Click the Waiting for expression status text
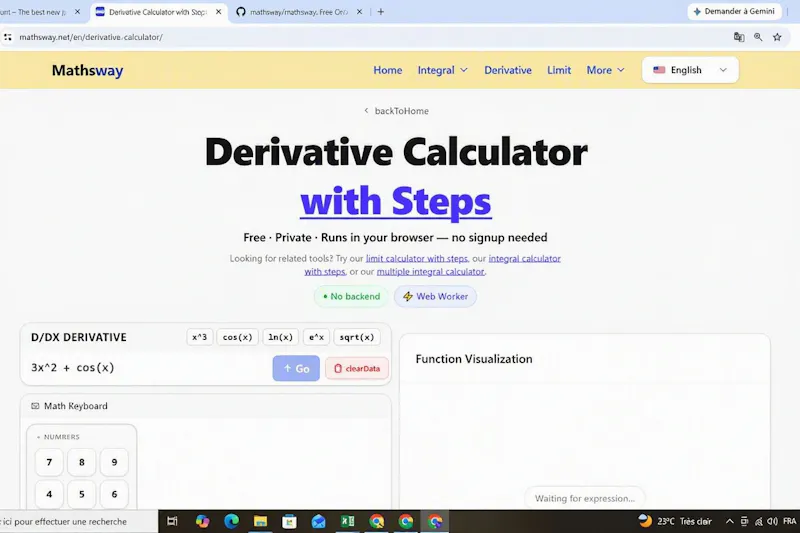Screen dimensions: 800x533 [x=585, y=498]
